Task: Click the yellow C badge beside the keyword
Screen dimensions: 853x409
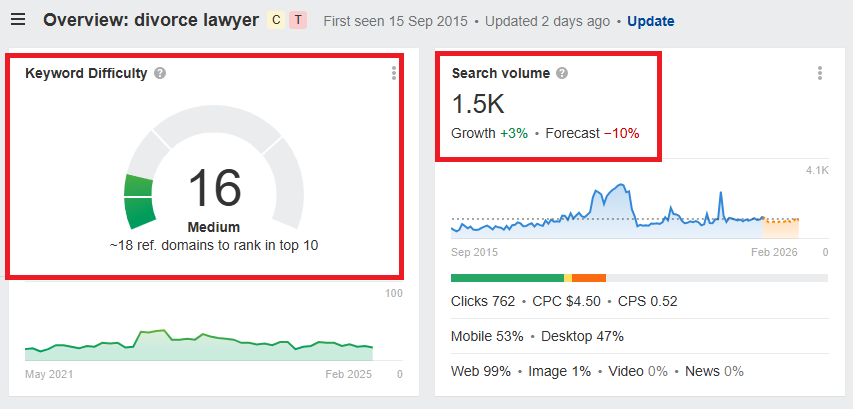Action: click(277, 20)
